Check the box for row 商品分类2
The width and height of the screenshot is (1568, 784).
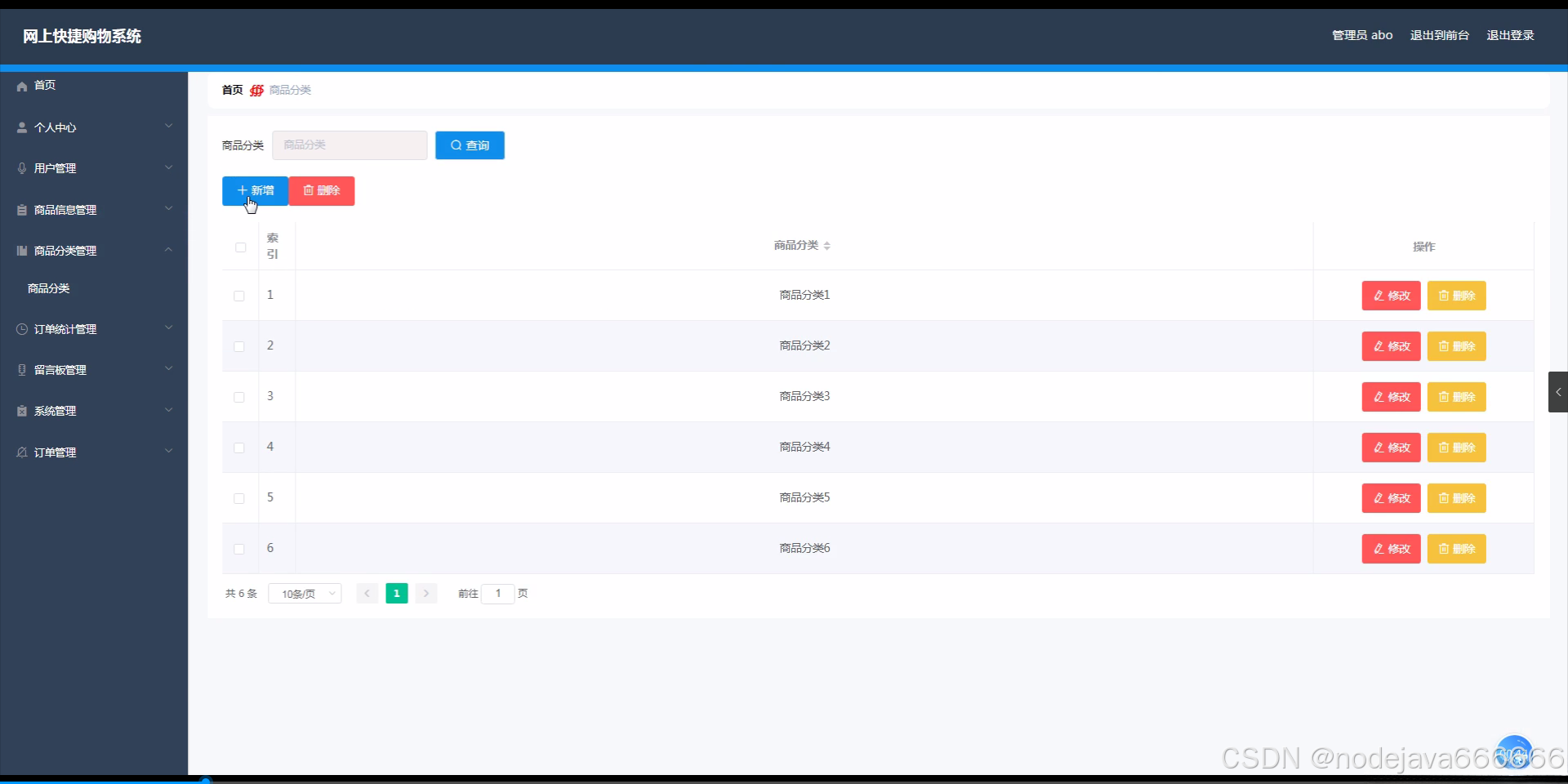click(239, 346)
